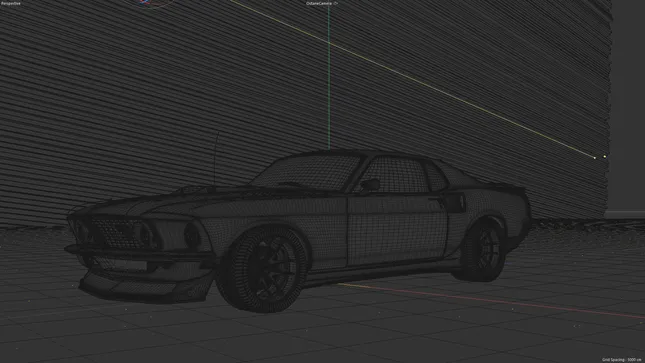Click the "OctaneCamera" camera label
645x363 pixels.
[x=319, y=3]
